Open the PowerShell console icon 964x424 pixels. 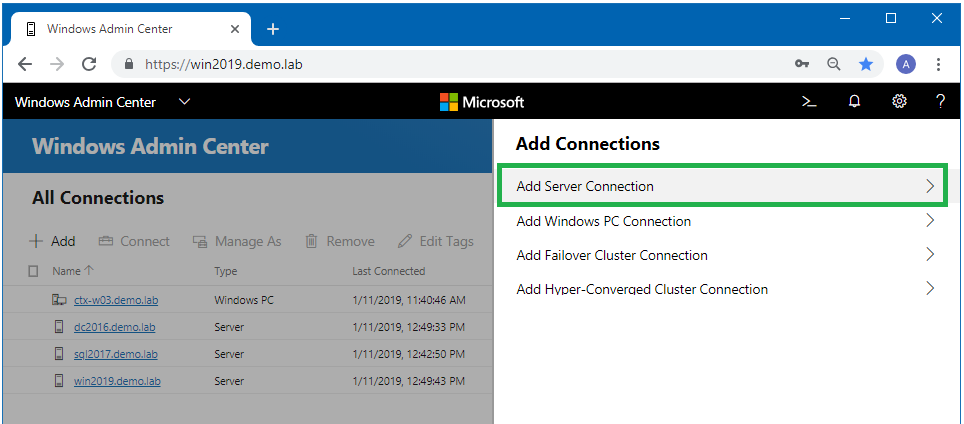pos(809,102)
